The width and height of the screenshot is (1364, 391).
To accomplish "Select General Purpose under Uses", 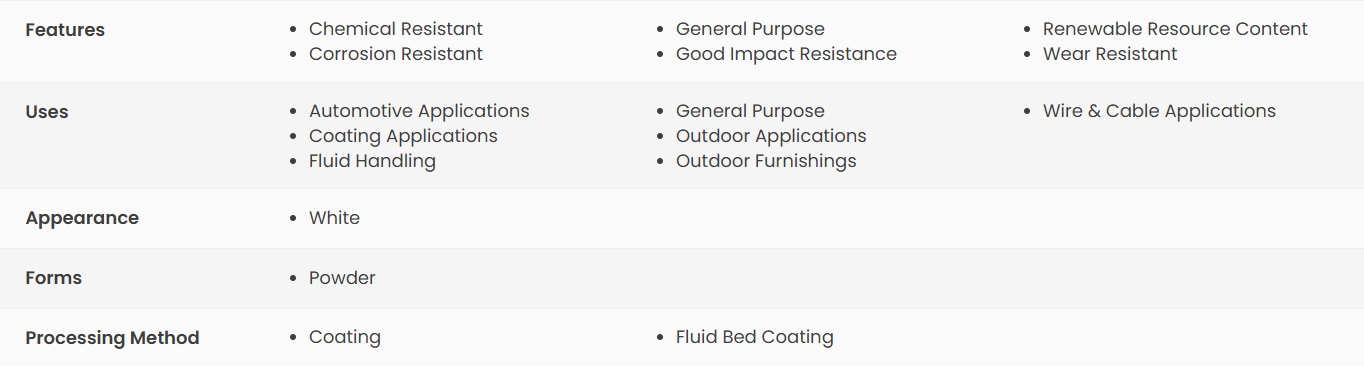I will click(750, 111).
